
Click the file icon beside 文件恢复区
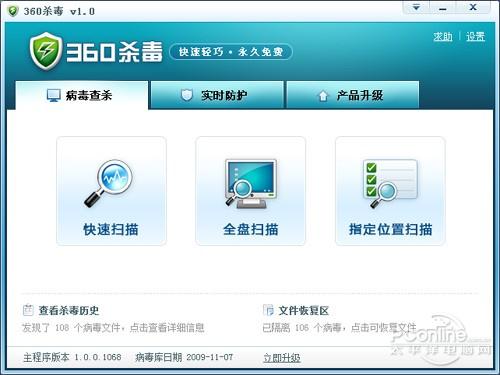coord(268,310)
